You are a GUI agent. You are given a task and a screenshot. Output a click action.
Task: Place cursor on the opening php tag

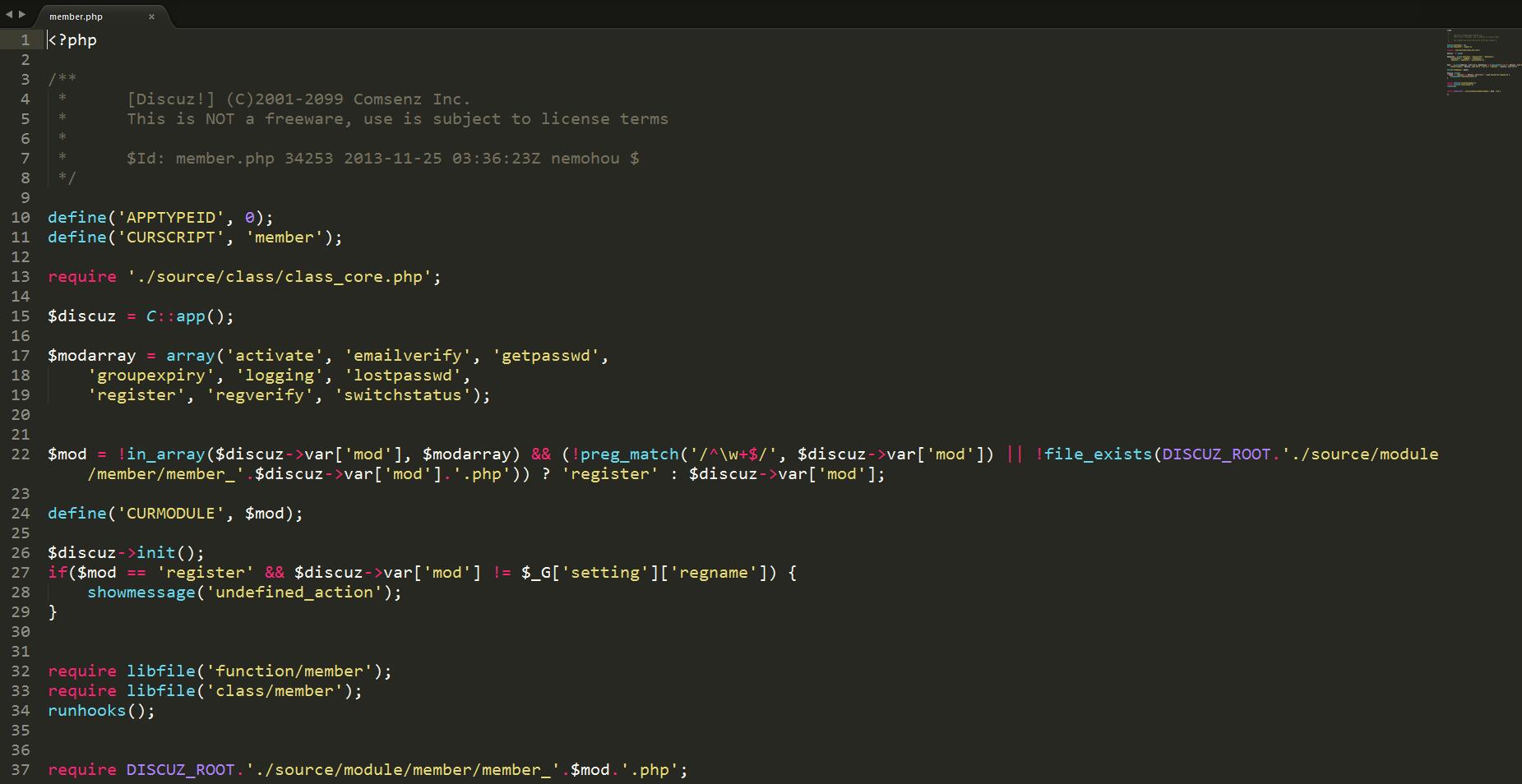72,40
